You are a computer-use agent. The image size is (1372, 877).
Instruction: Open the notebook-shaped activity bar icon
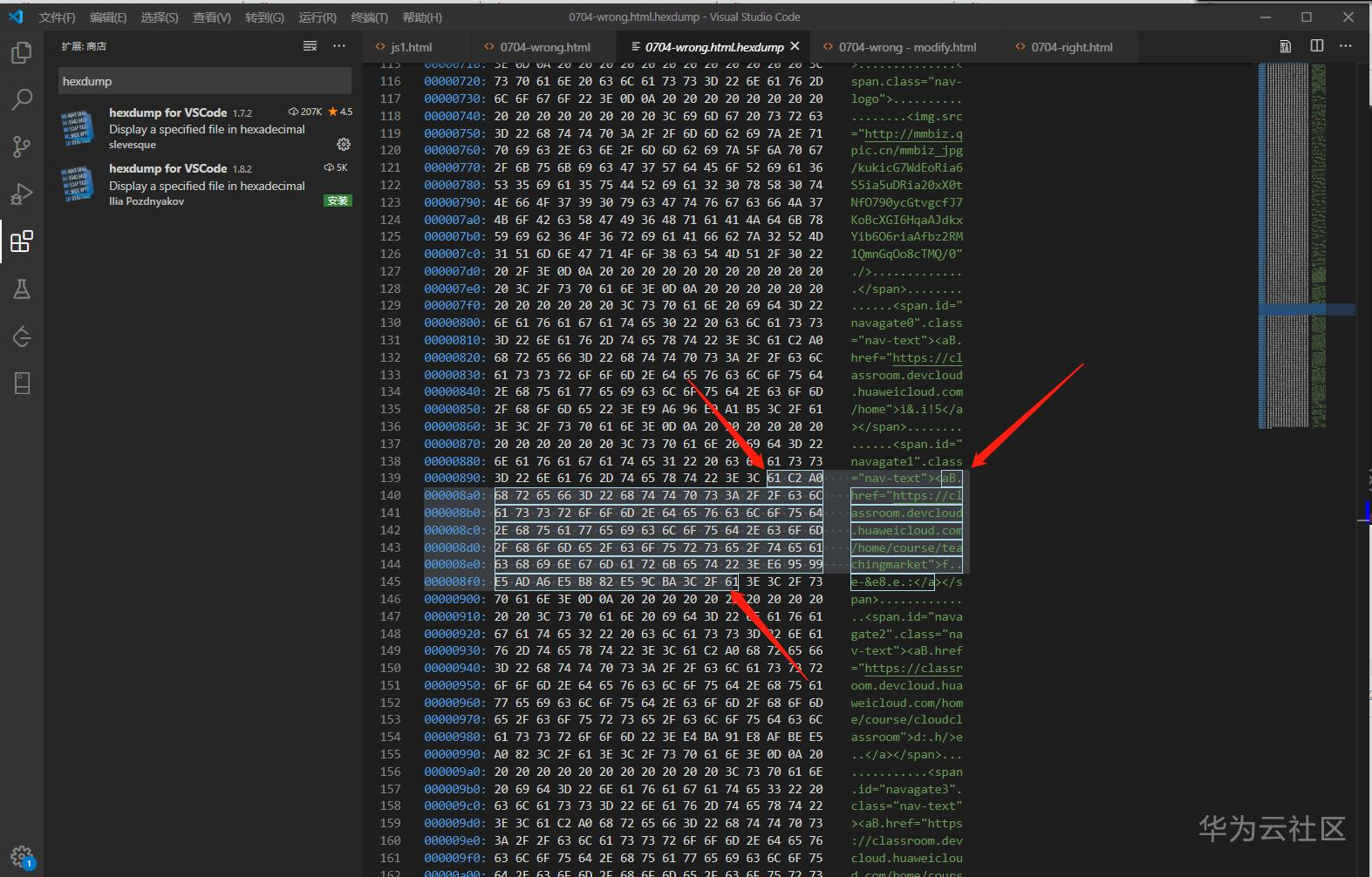21,383
